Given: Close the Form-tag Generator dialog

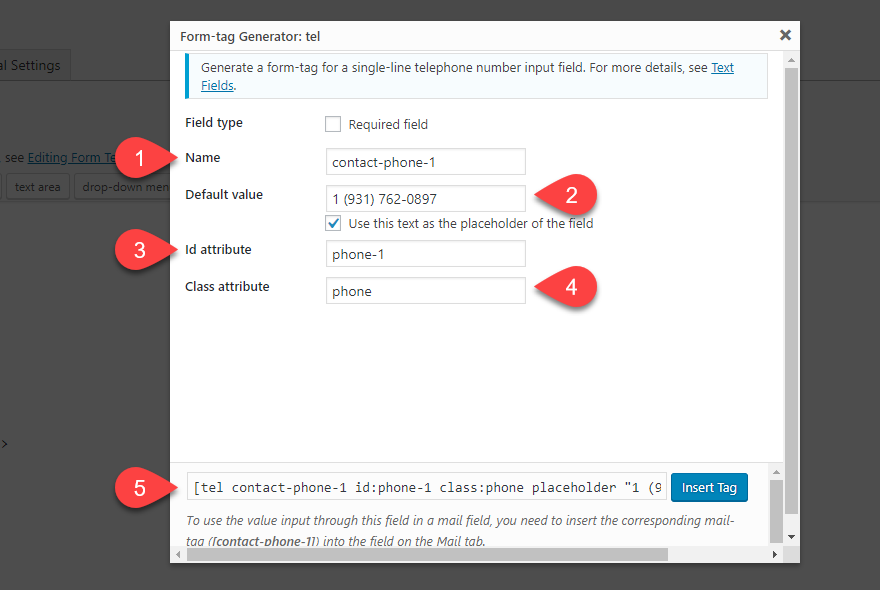Looking at the screenshot, I should pos(785,35).
